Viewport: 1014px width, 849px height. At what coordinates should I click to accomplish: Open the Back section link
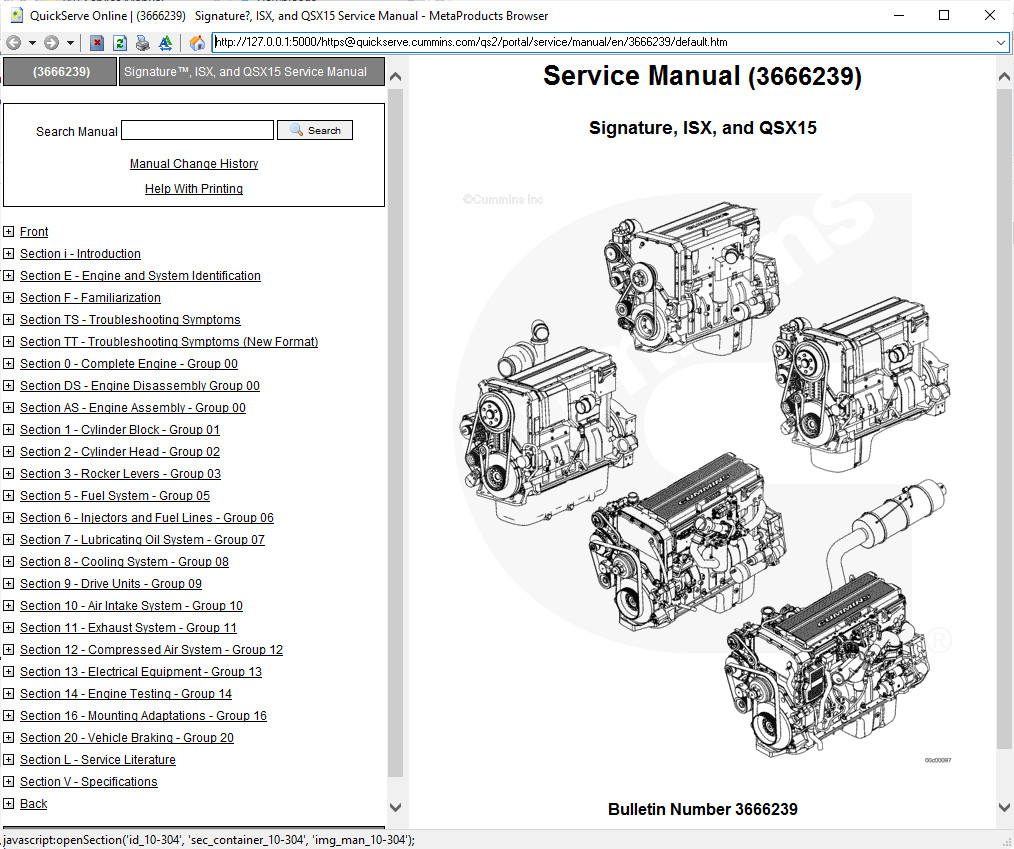34,803
